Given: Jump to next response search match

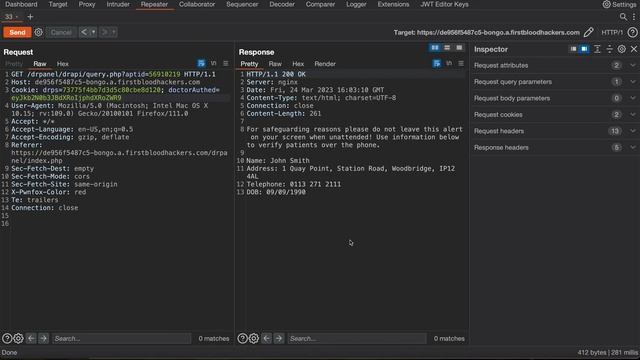Looking at the screenshot, I should point(279,338).
